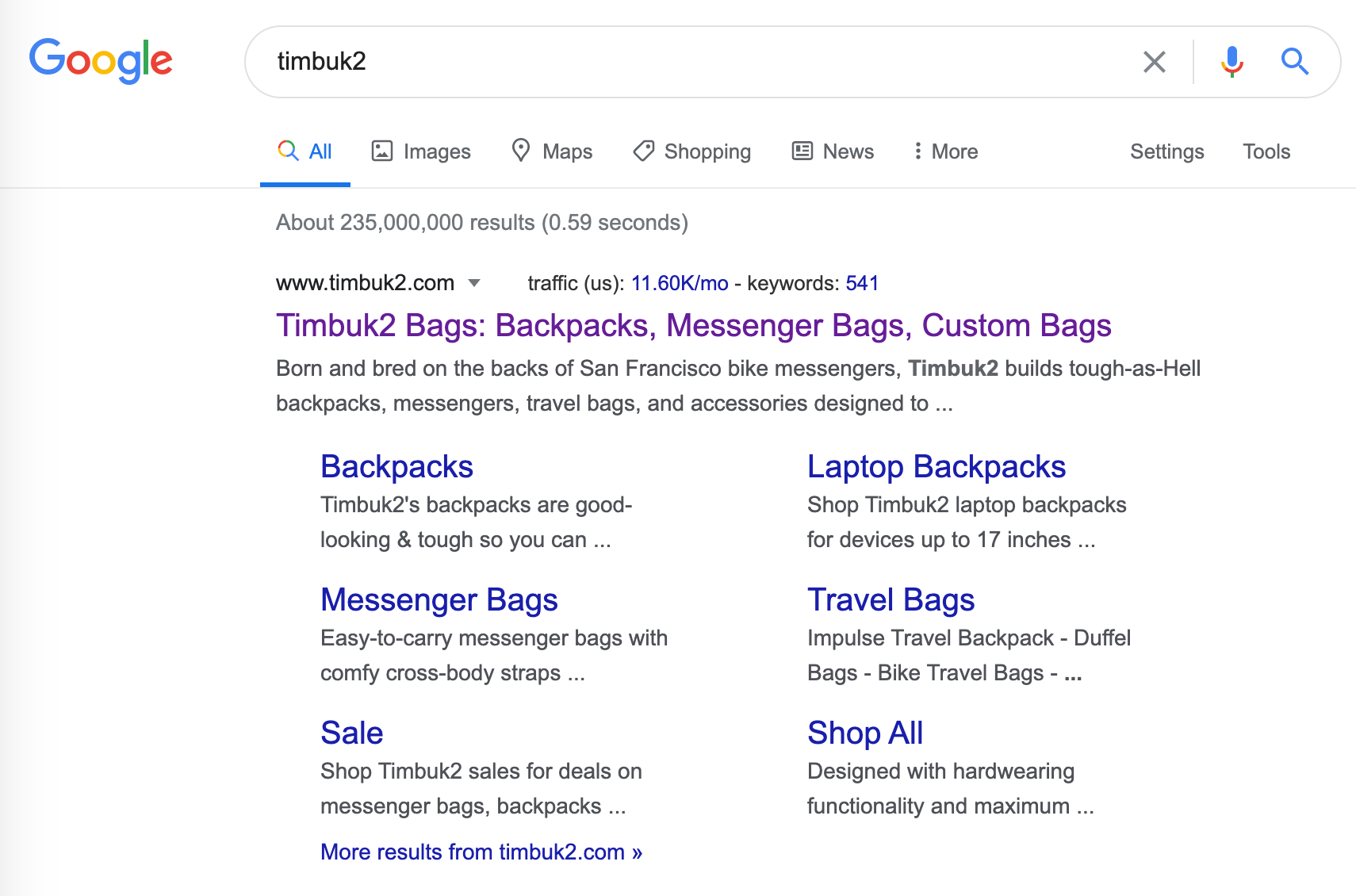Open the Laptop Backpacks sitelink
Image resolution: width=1356 pixels, height=896 pixels.
(936, 467)
